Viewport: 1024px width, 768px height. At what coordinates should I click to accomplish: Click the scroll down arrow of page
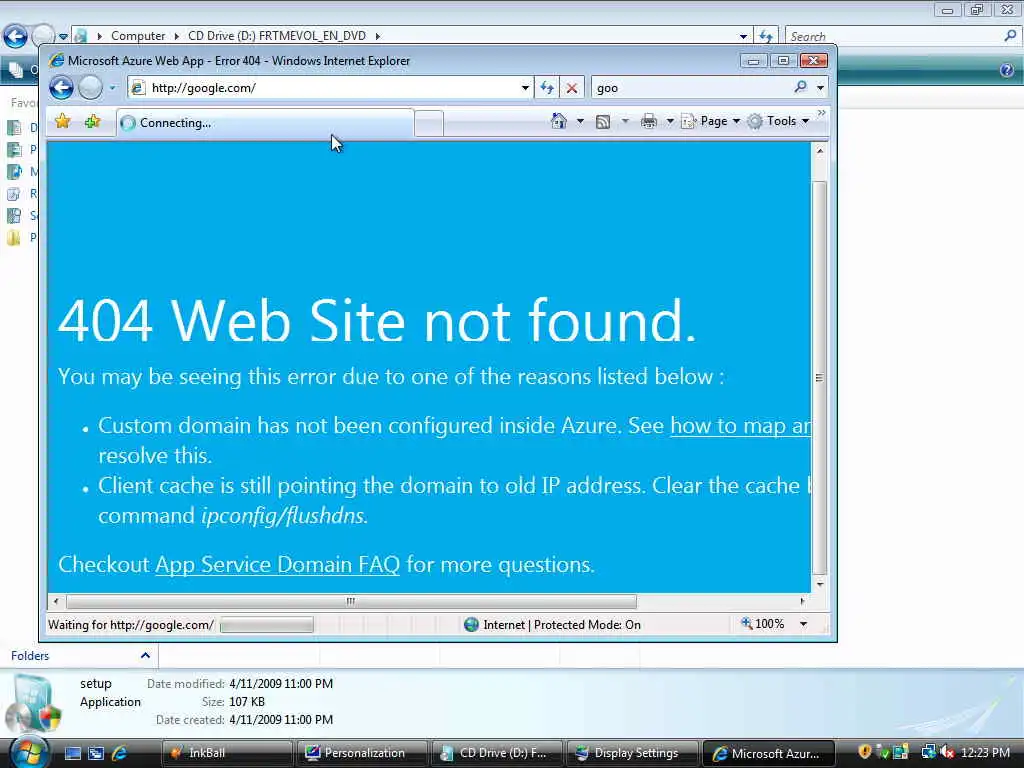820,584
